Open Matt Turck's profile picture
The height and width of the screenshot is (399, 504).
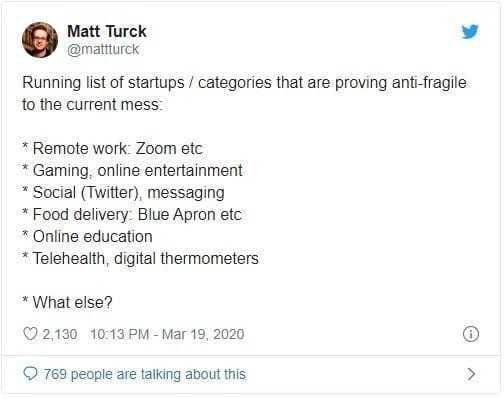pos(40,40)
